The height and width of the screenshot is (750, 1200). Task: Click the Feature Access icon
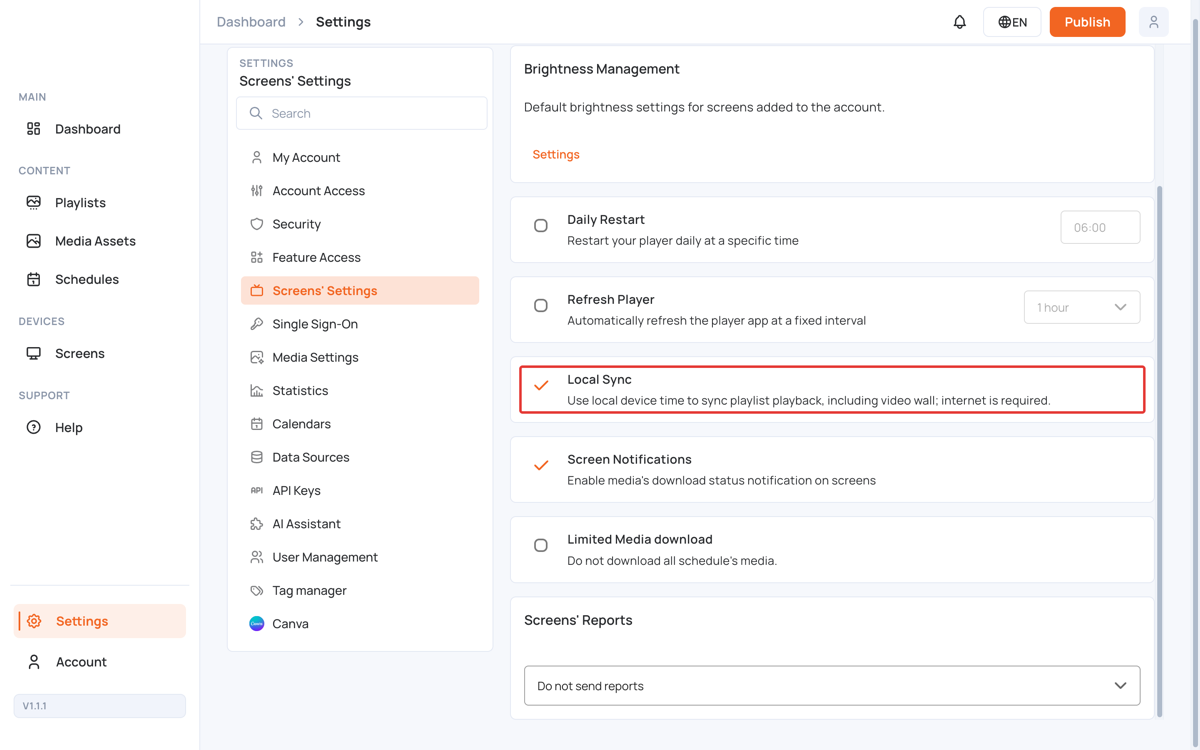(x=257, y=257)
